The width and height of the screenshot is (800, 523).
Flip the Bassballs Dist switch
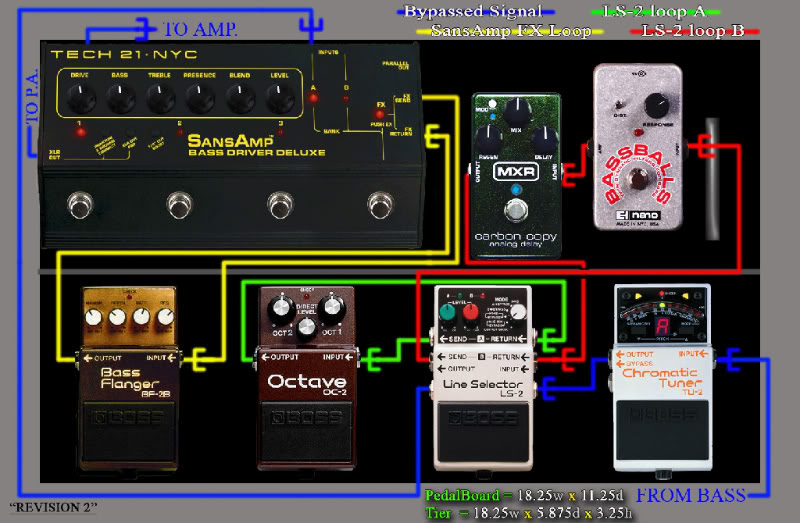click(619, 106)
